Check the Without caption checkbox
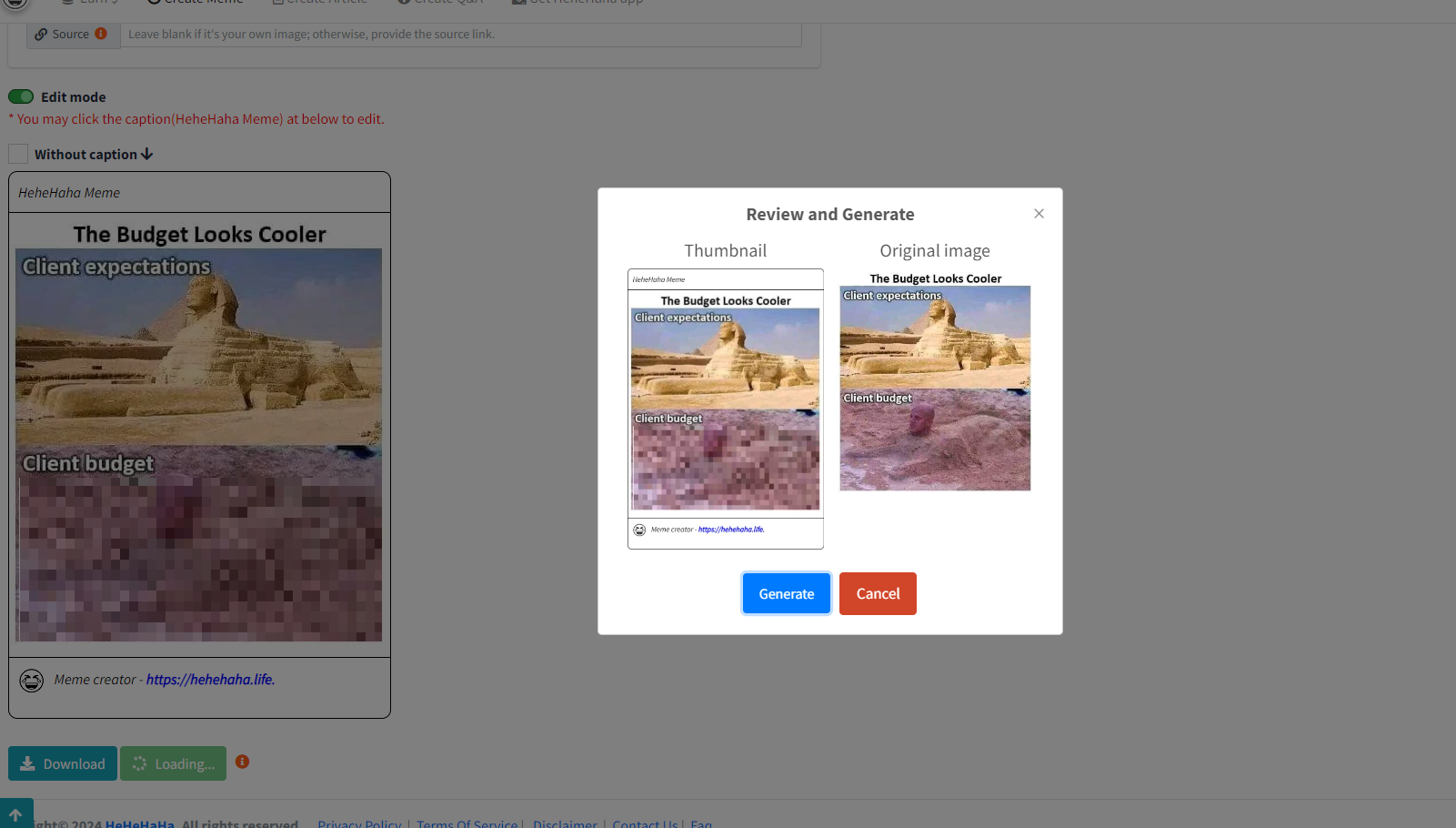The height and width of the screenshot is (828, 1456). tap(18, 154)
